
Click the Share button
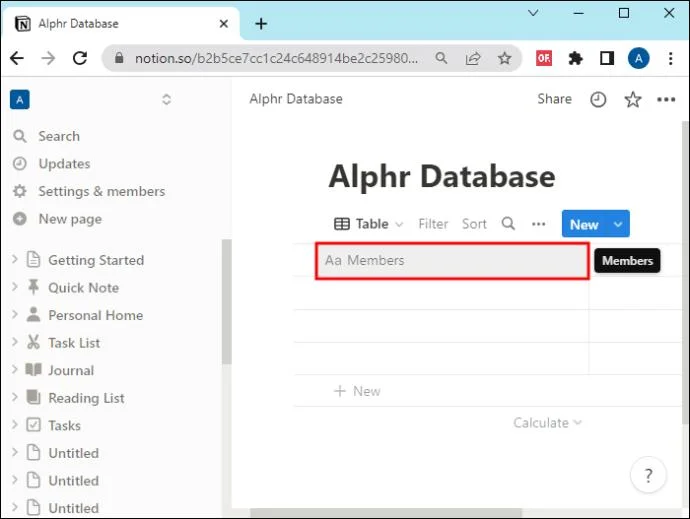[x=554, y=99]
